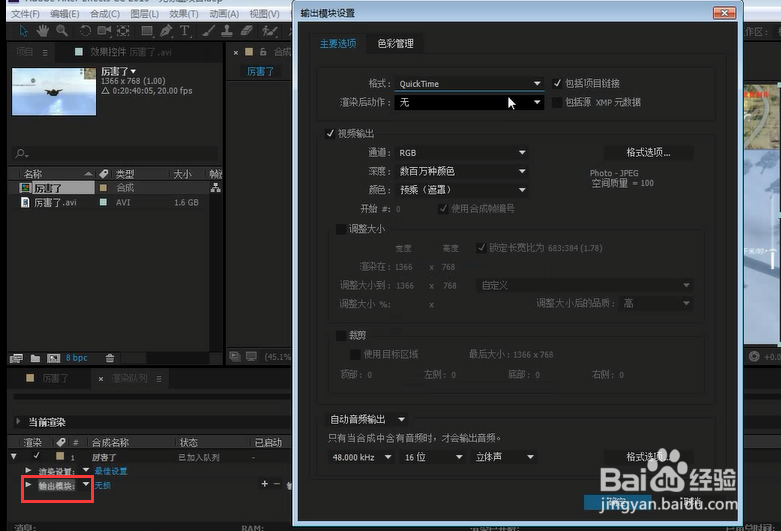Click the plus icon to add output module

(x=264, y=484)
